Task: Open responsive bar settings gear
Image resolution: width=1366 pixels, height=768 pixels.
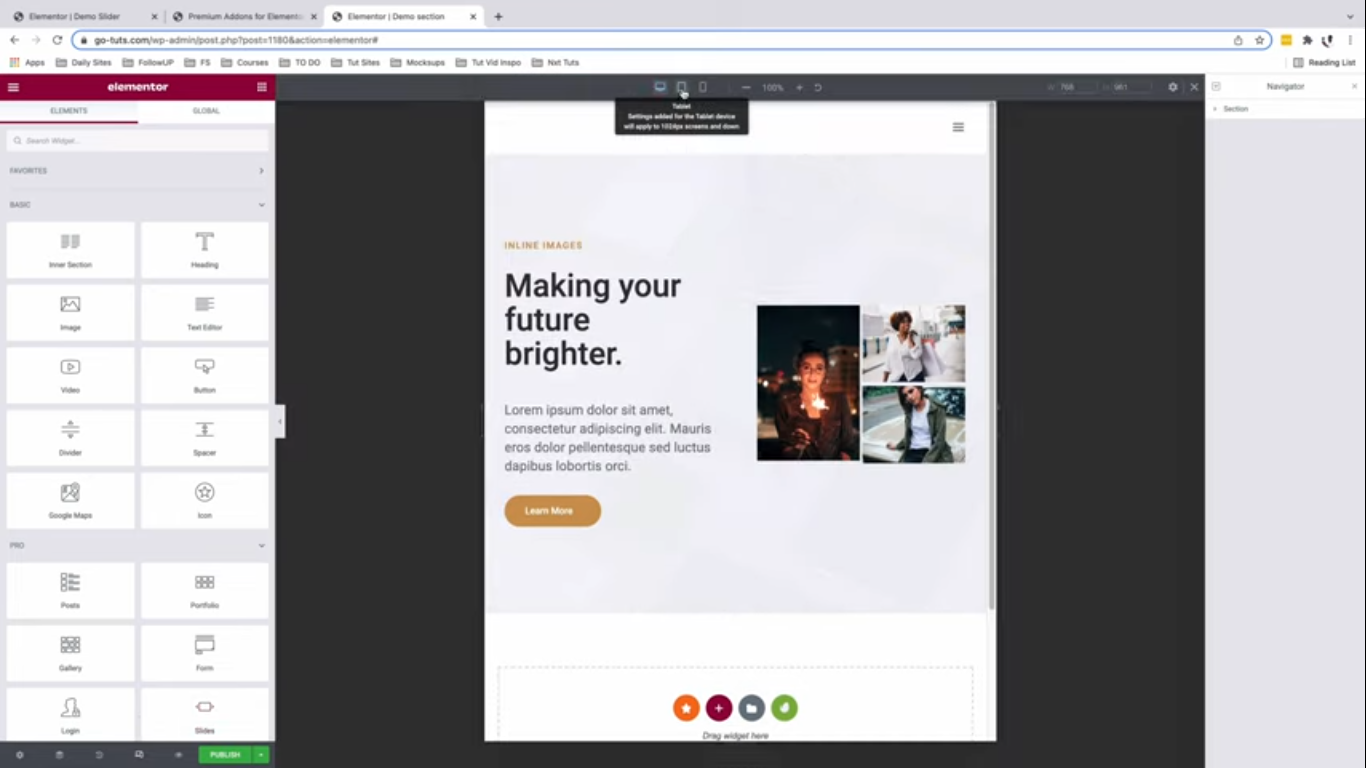Action: click(x=1173, y=87)
